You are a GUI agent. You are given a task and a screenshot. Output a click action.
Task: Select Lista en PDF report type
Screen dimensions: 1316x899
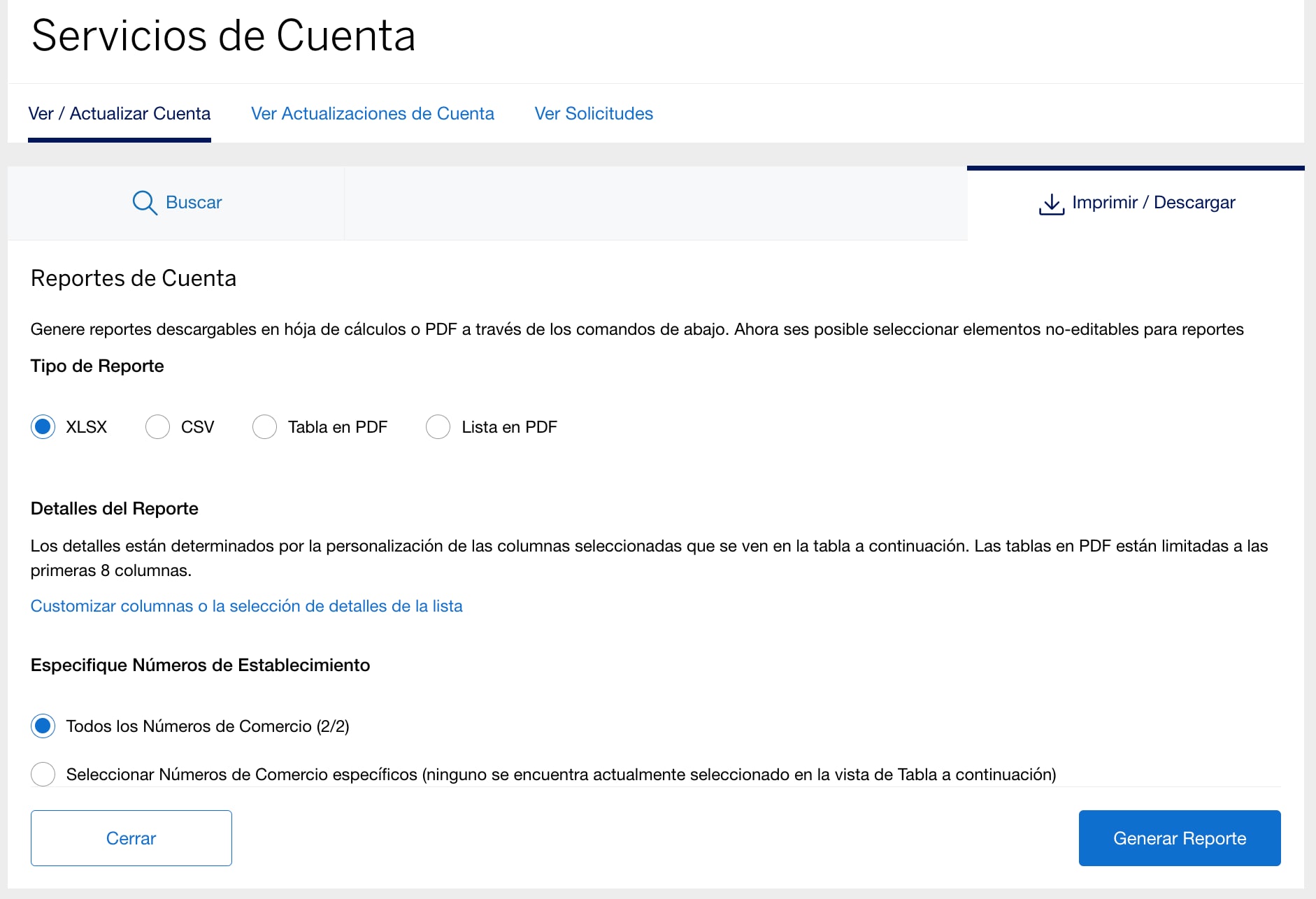click(438, 426)
